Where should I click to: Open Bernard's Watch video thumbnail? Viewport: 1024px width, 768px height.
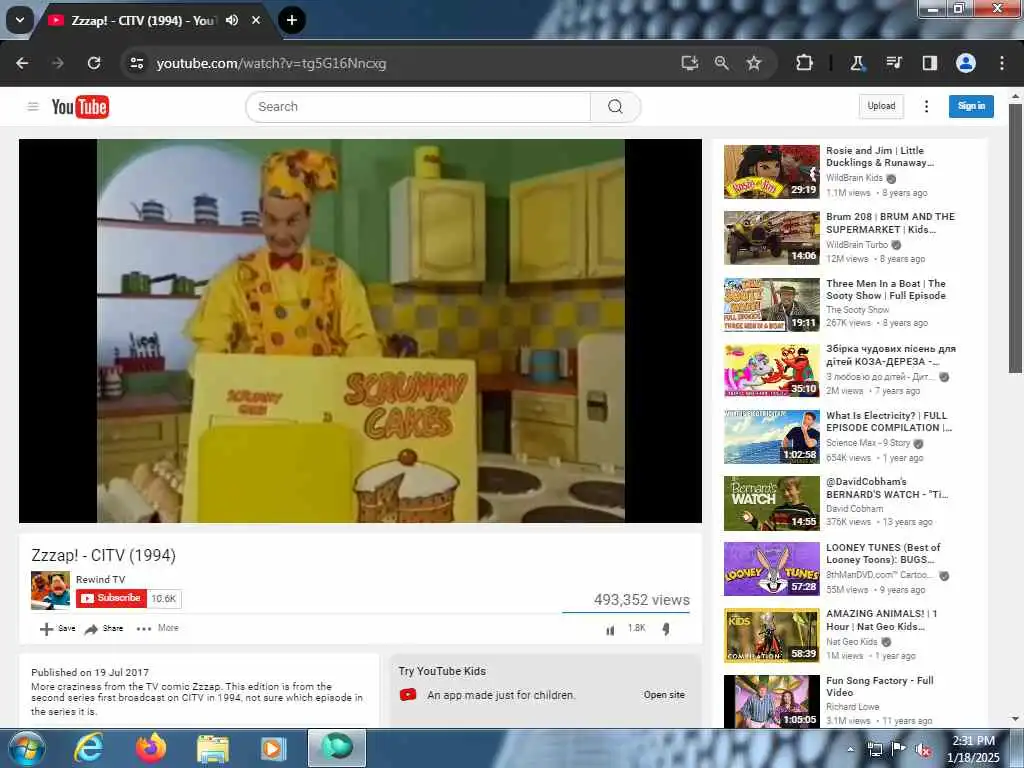(771, 503)
